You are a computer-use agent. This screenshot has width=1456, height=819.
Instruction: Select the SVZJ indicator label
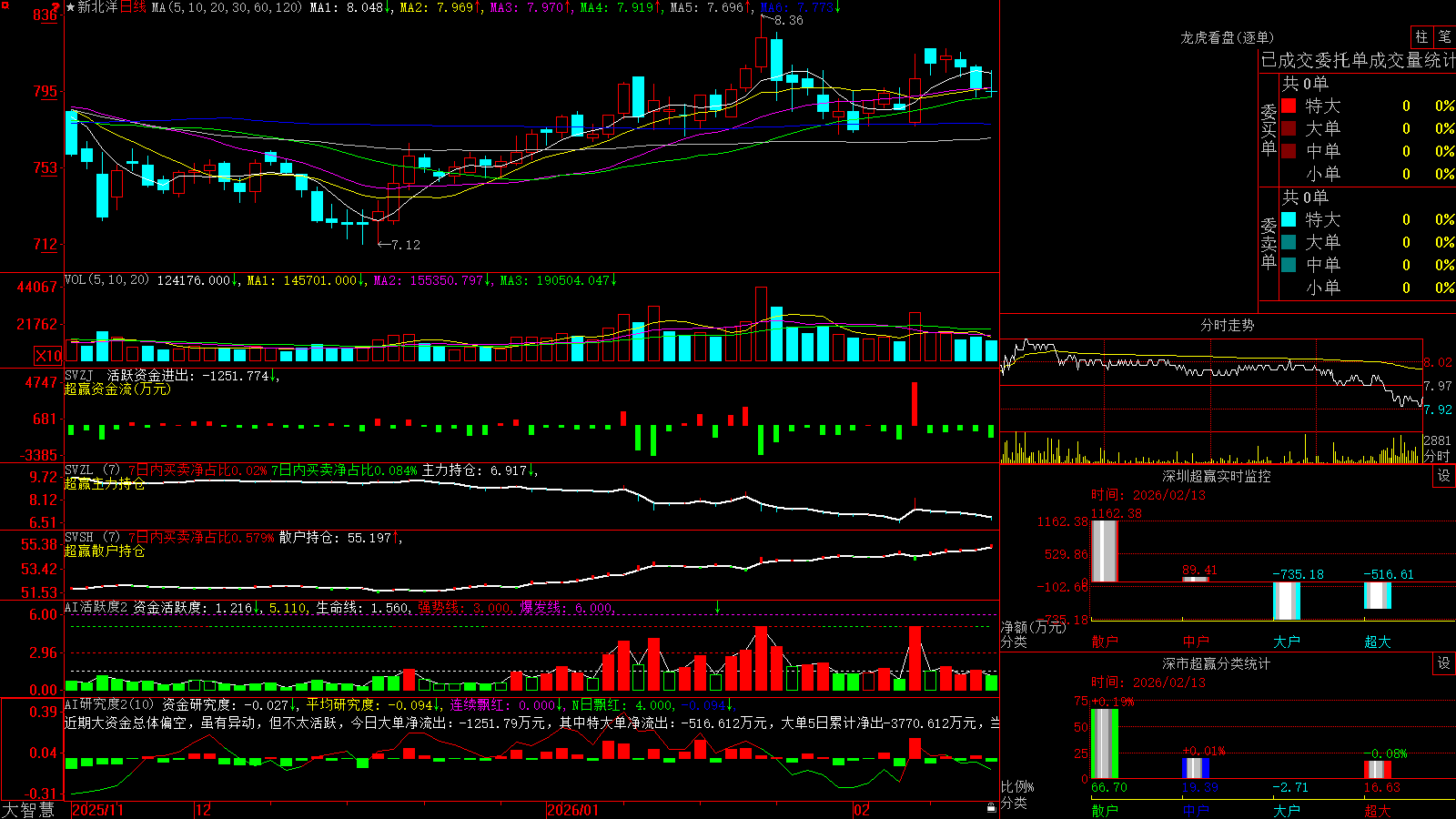click(x=78, y=375)
